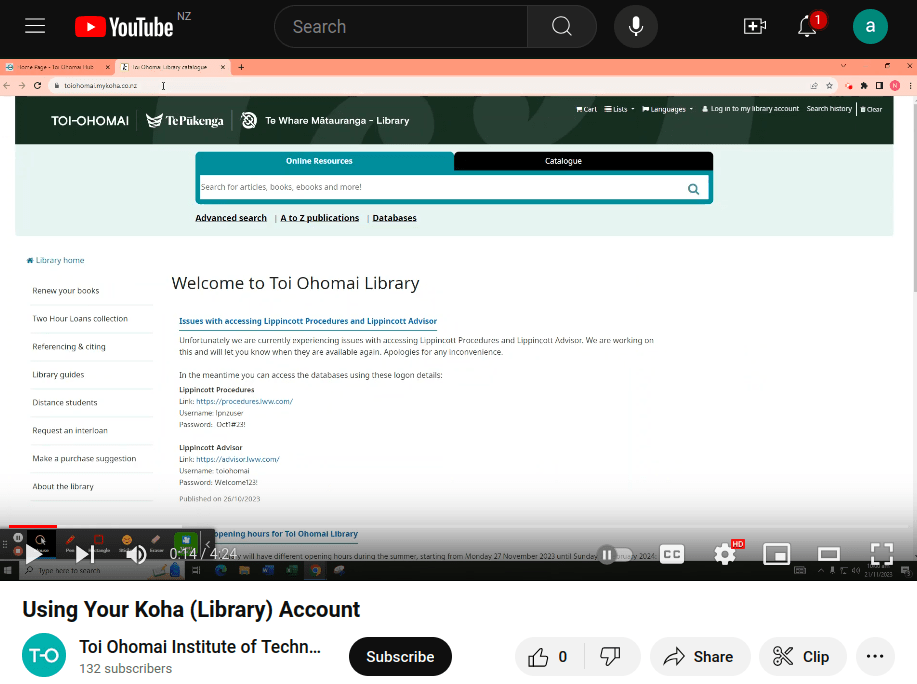This screenshot has width=917, height=684.
Task: Expand the Languages dropdown
Action: click(x=667, y=109)
